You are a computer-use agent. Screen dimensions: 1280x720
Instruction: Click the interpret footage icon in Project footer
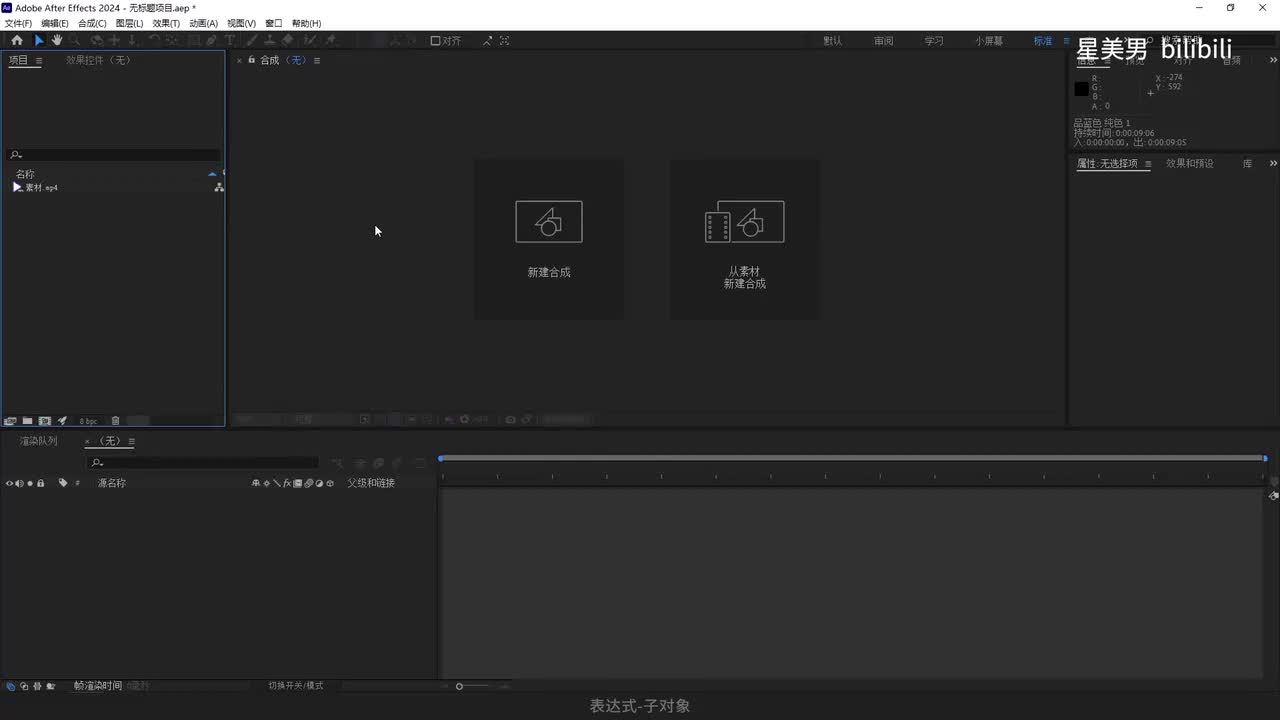point(11,421)
